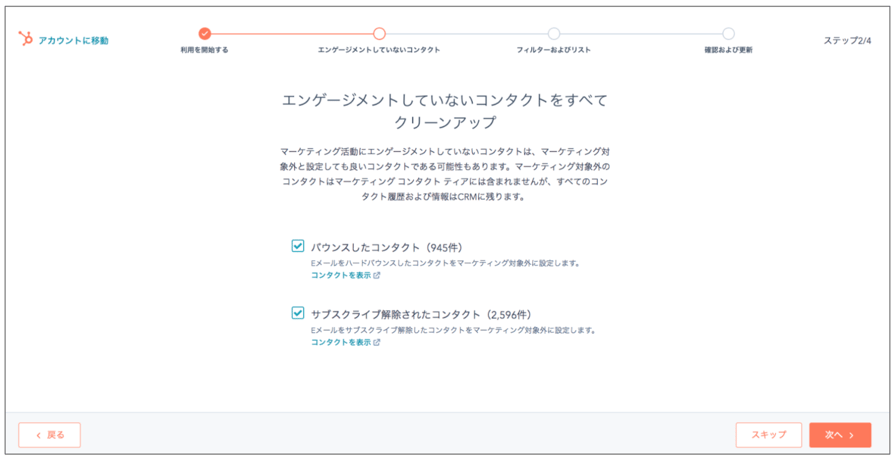Click the fourth step circle for 確認および更新
Viewport: 895px width, 463px height.
pos(728,34)
